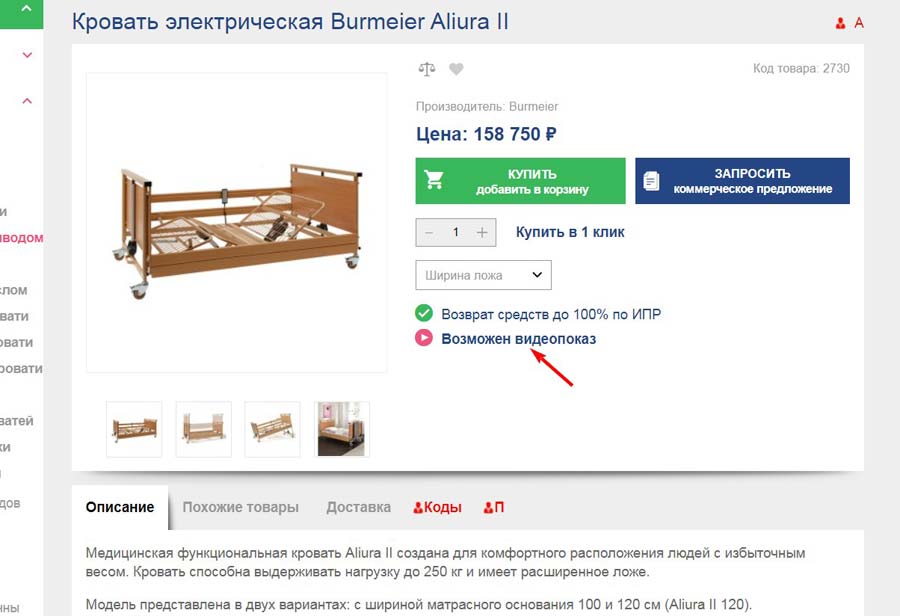Click the shopping cart icon on buy button

click(434, 180)
